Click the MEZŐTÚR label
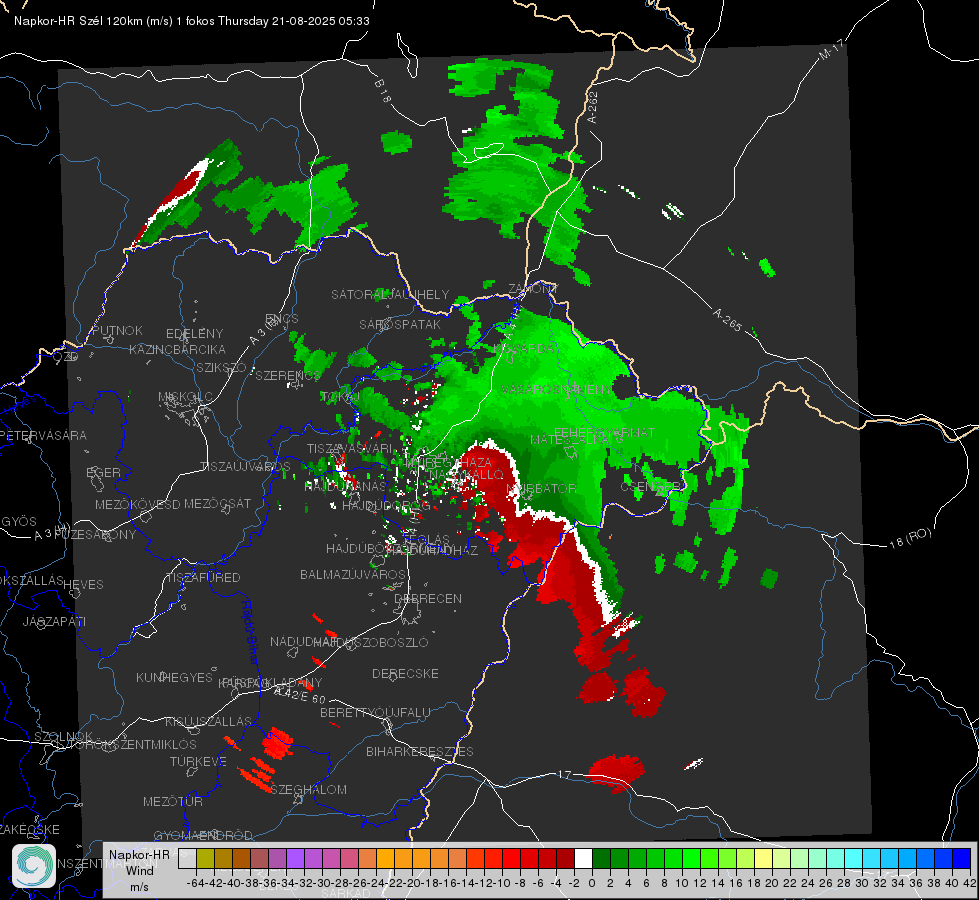The width and height of the screenshot is (979, 900). (173, 801)
